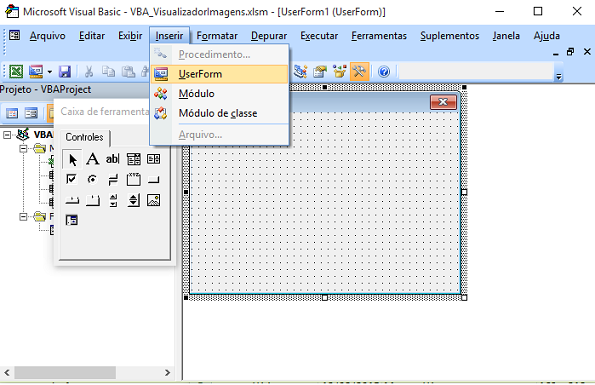
Task: Select the RefEdit control in toolbox
Action: [72, 220]
